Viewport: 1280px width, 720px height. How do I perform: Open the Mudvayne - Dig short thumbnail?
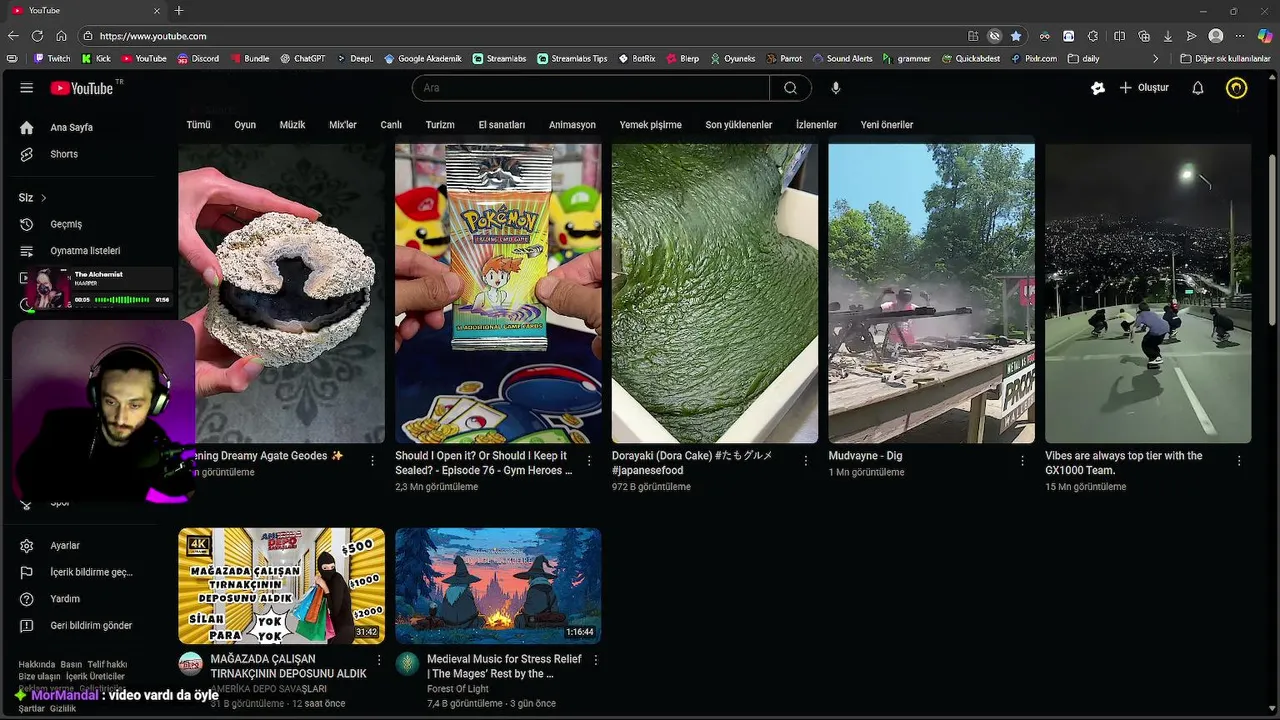(931, 293)
